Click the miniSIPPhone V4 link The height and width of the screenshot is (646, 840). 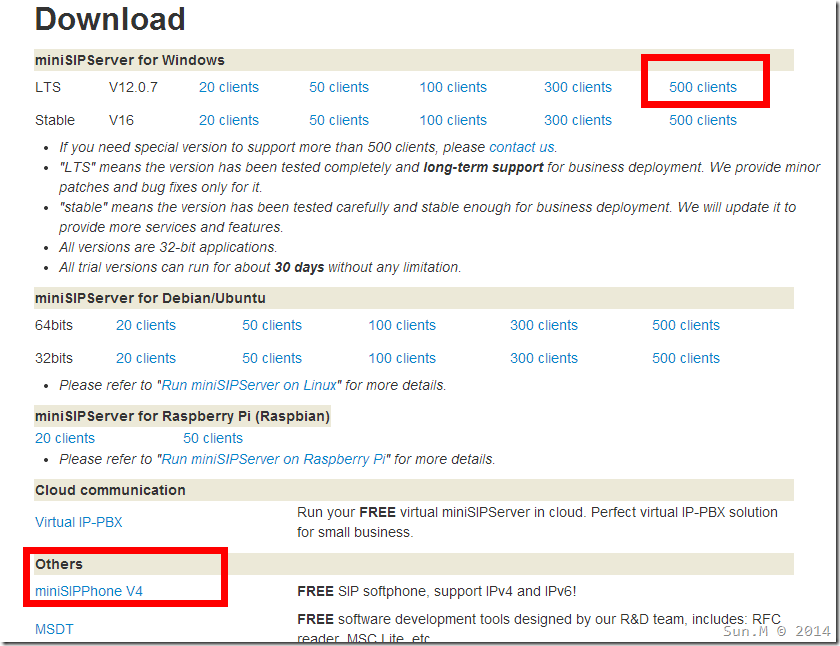(x=88, y=591)
